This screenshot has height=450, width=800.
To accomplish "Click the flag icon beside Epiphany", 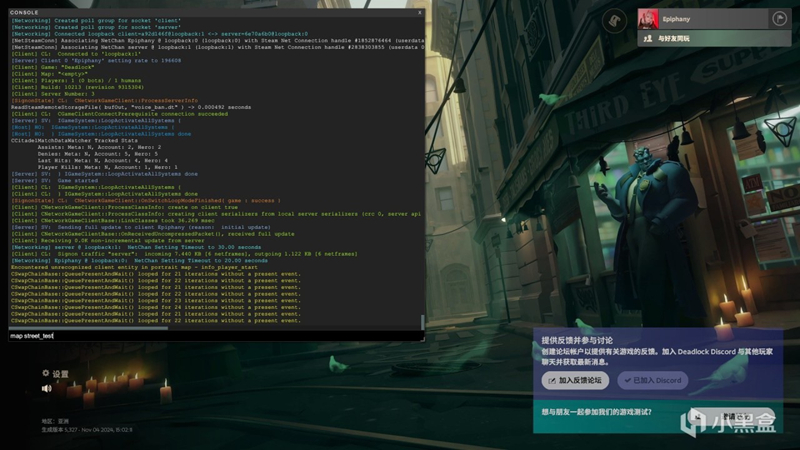I will 779,19.
